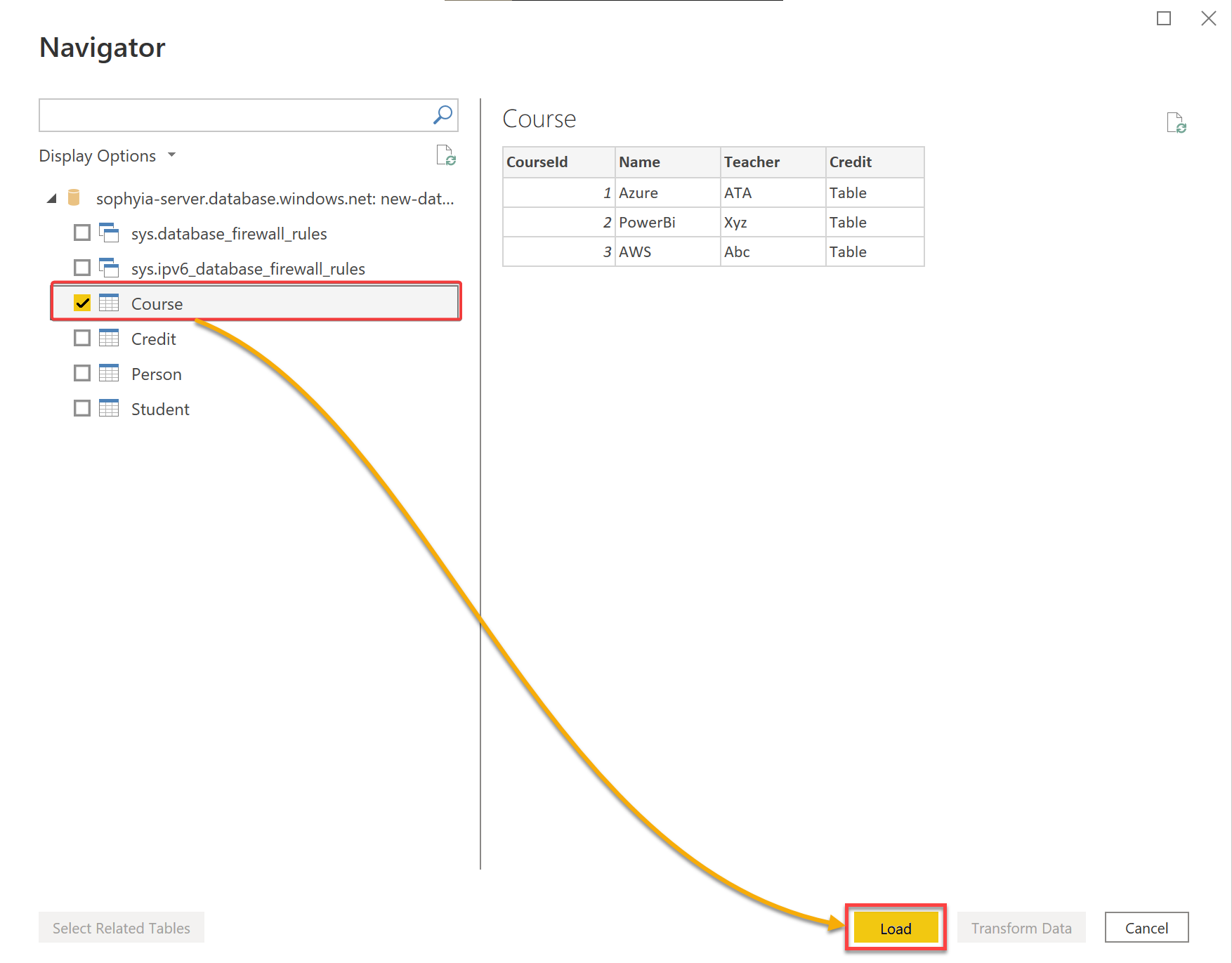
Task: Click the view icon of sys.database_firewall_rules
Action: coord(109,232)
